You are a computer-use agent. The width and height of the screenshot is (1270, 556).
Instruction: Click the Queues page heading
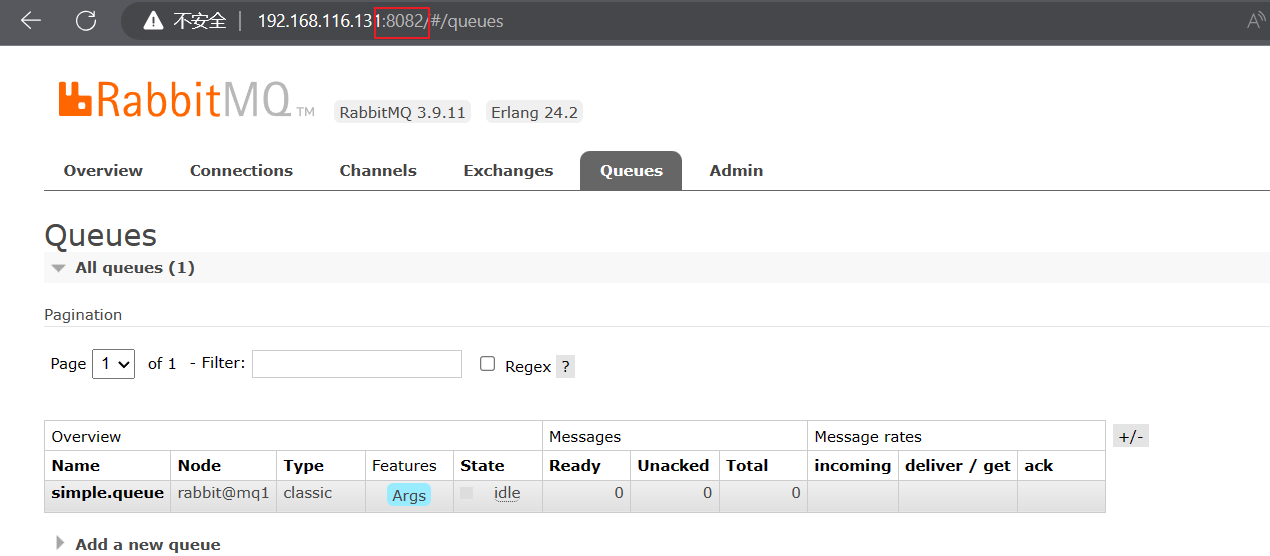click(100, 236)
